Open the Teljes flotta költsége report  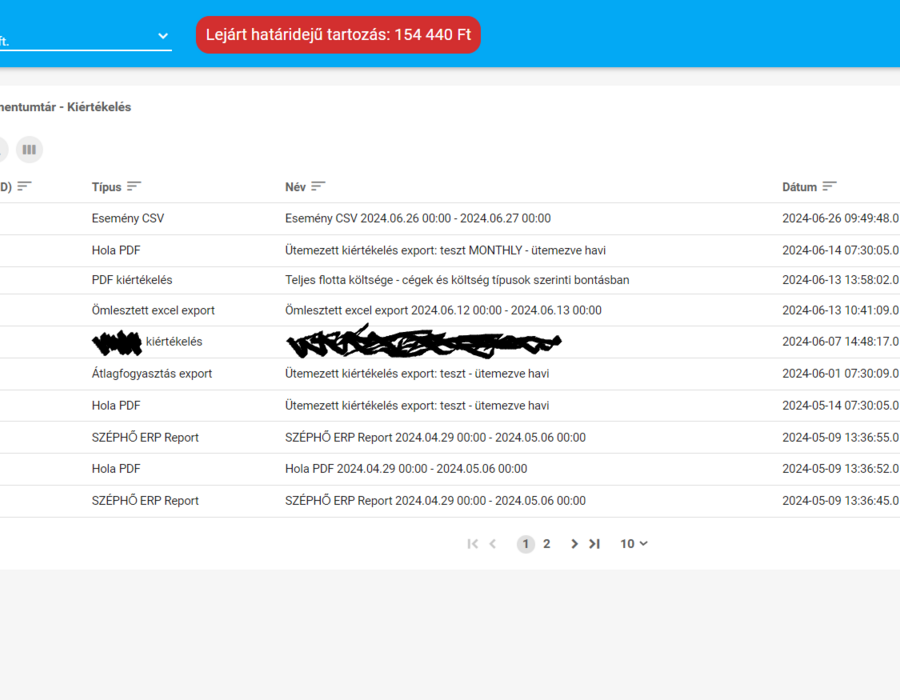[457, 280]
